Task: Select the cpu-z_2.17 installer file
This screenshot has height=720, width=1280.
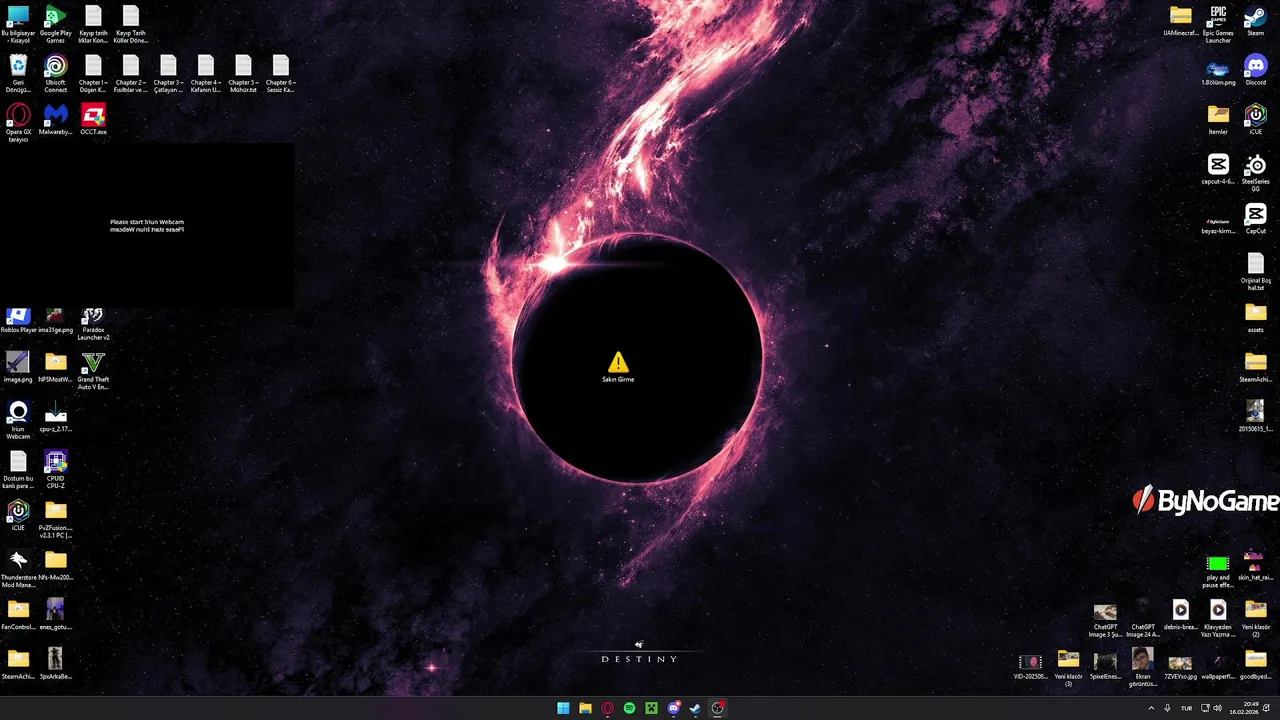Action: click(56, 413)
